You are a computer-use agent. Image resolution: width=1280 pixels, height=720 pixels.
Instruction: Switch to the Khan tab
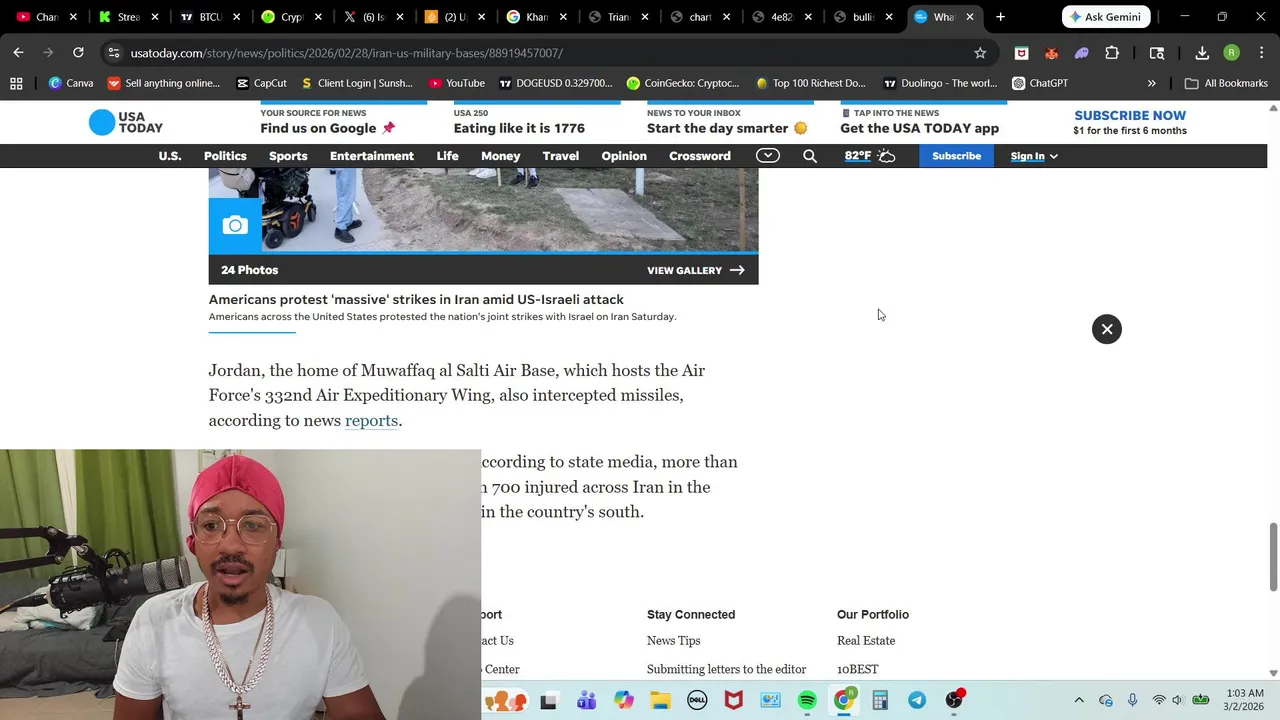(538, 17)
